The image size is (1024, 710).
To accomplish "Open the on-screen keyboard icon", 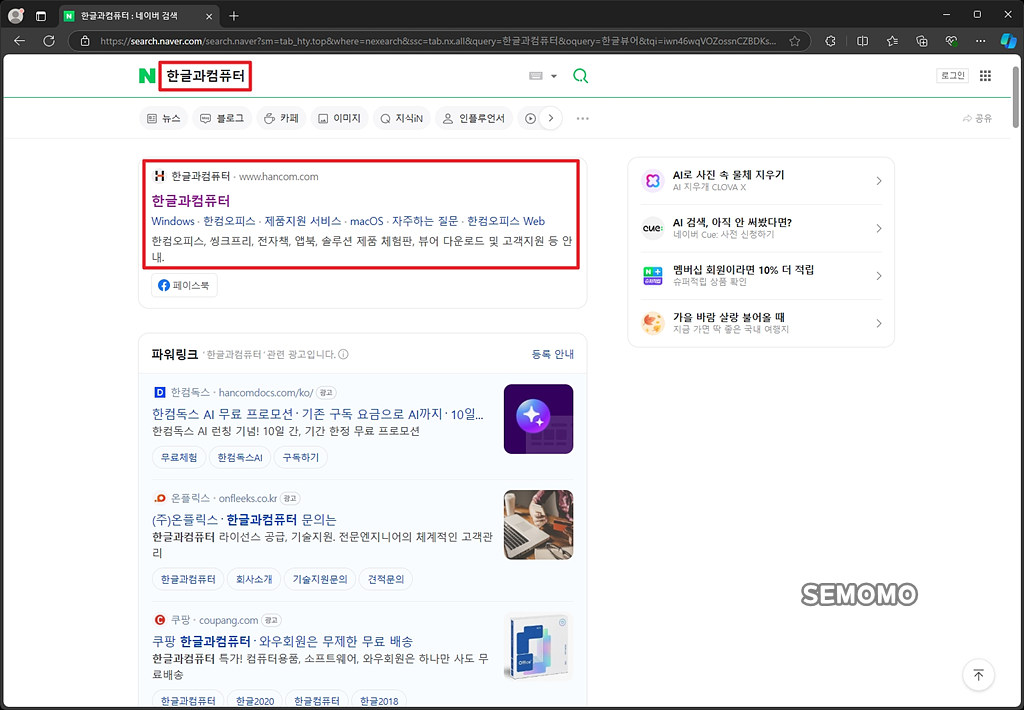I will pos(536,76).
